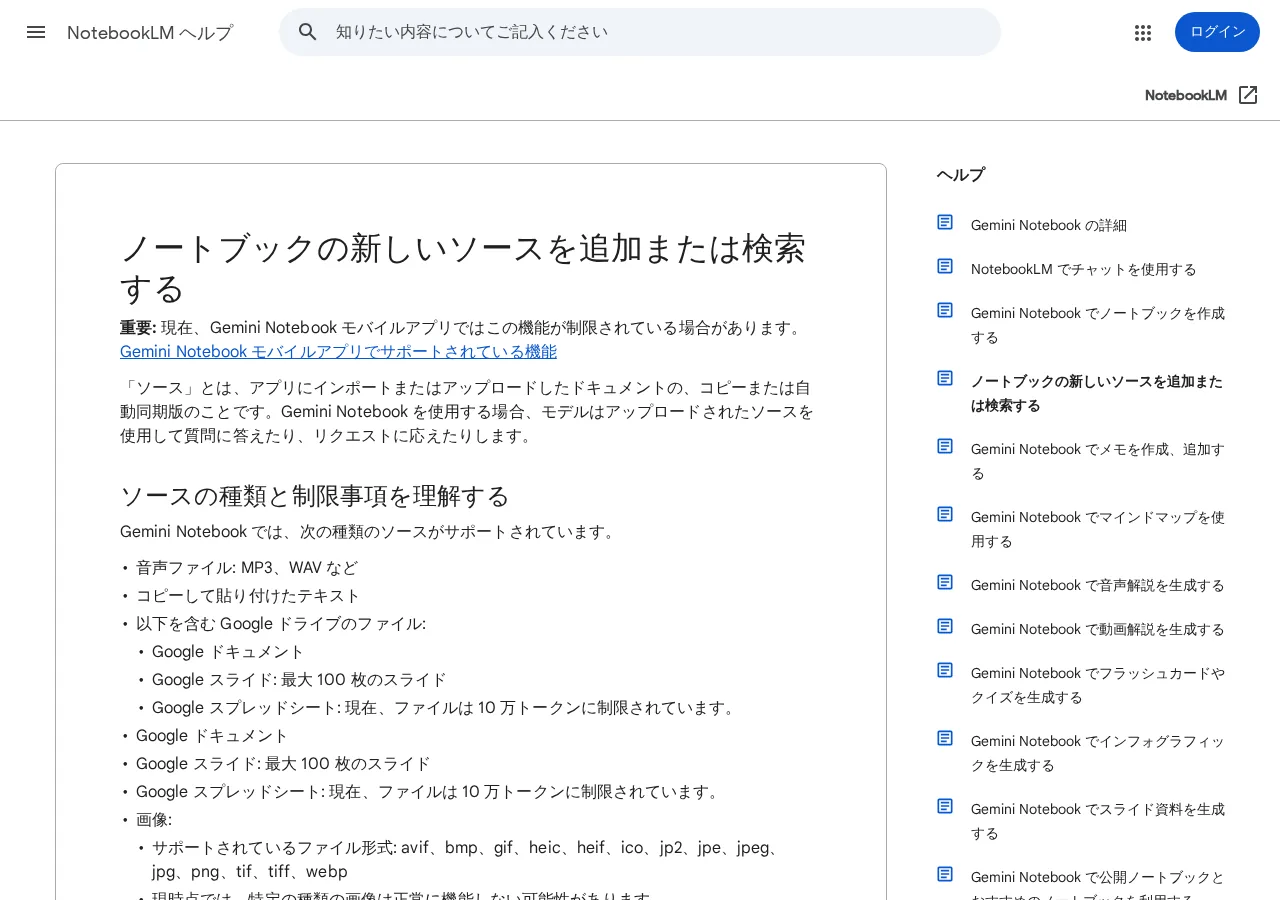The width and height of the screenshot is (1280, 900).
Task: Click article icon for 動画解説を生成する
Action: pos(945,626)
